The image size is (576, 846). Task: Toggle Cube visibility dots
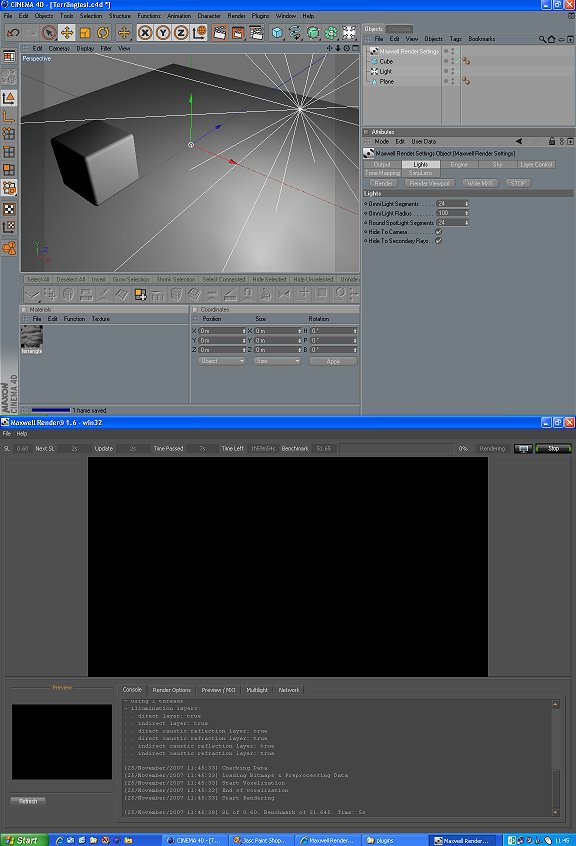[x=452, y=62]
